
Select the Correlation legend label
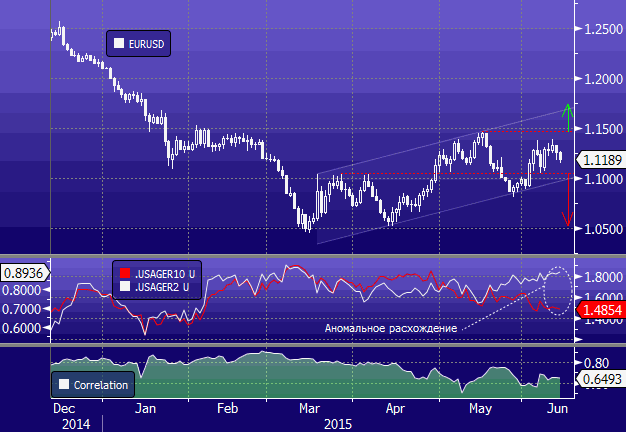[102, 383]
